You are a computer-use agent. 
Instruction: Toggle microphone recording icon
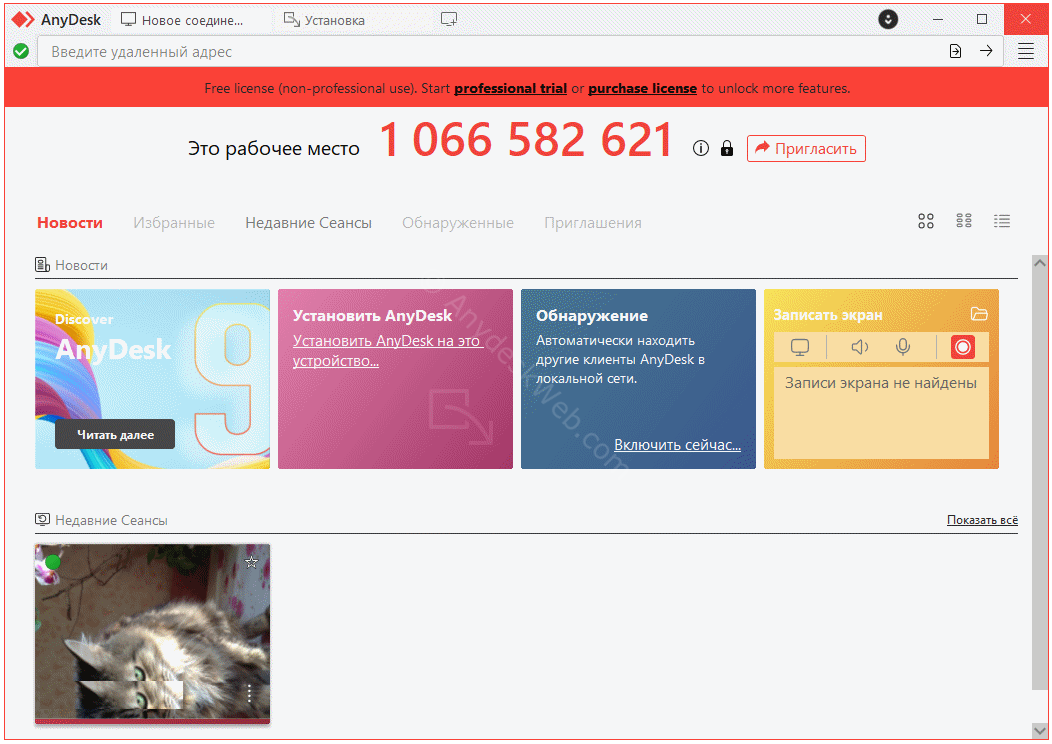(903, 347)
